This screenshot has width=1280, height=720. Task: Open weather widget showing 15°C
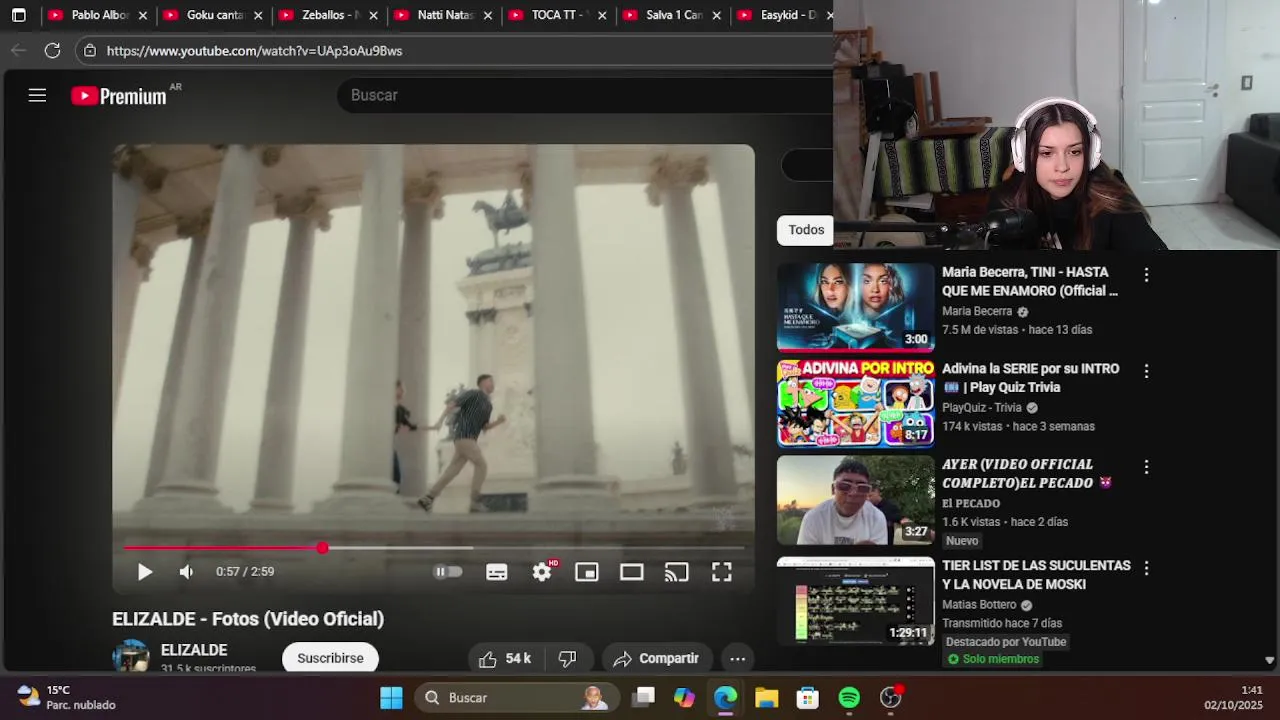pyautogui.click(x=66, y=697)
